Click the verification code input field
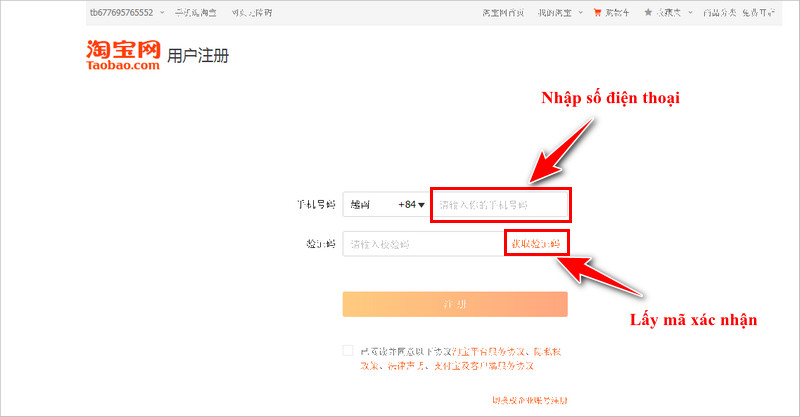Viewport: 800px width, 417px height. 422,244
